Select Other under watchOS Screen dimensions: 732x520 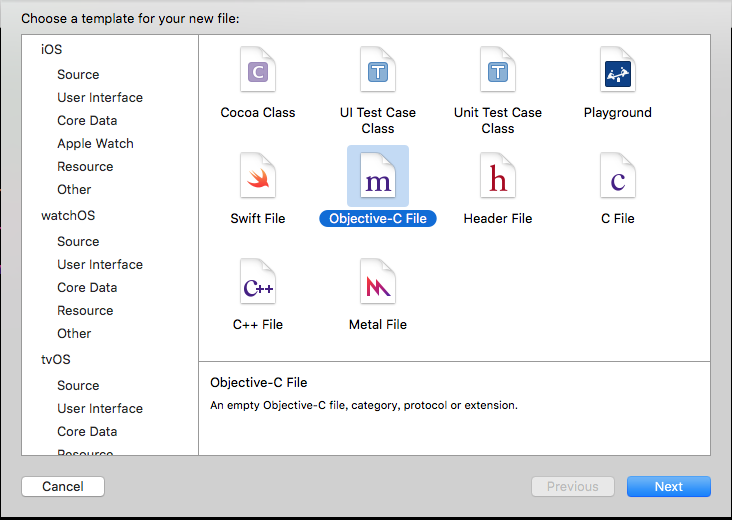point(74,334)
